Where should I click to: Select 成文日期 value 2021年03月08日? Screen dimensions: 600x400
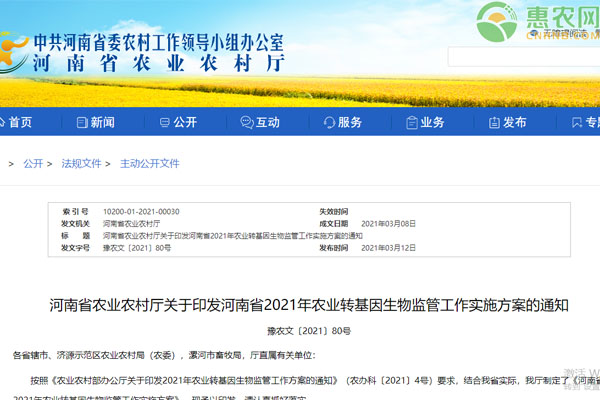coord(388,224)
